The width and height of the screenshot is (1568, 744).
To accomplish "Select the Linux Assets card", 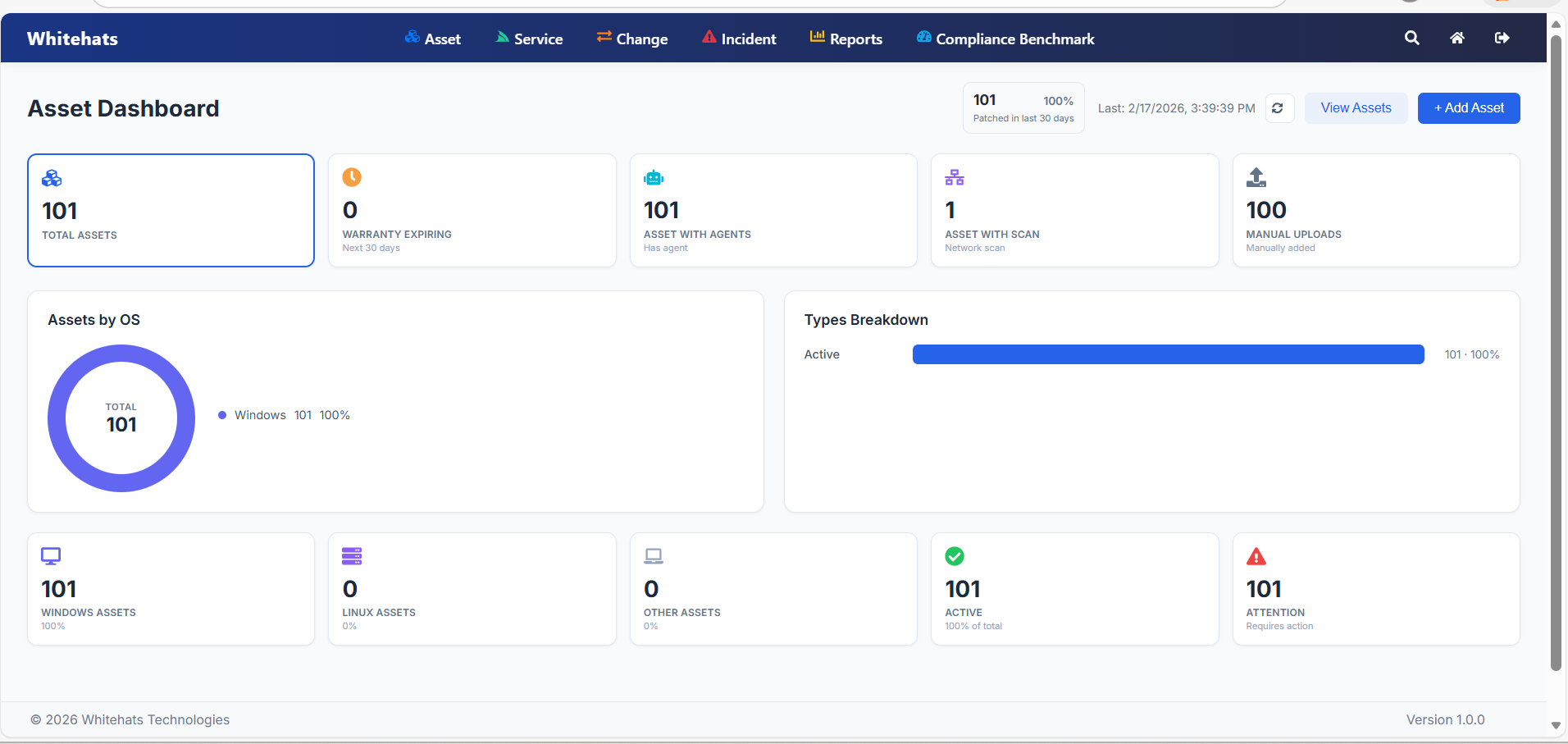I will pyautogui.click(x=472, y=589).
